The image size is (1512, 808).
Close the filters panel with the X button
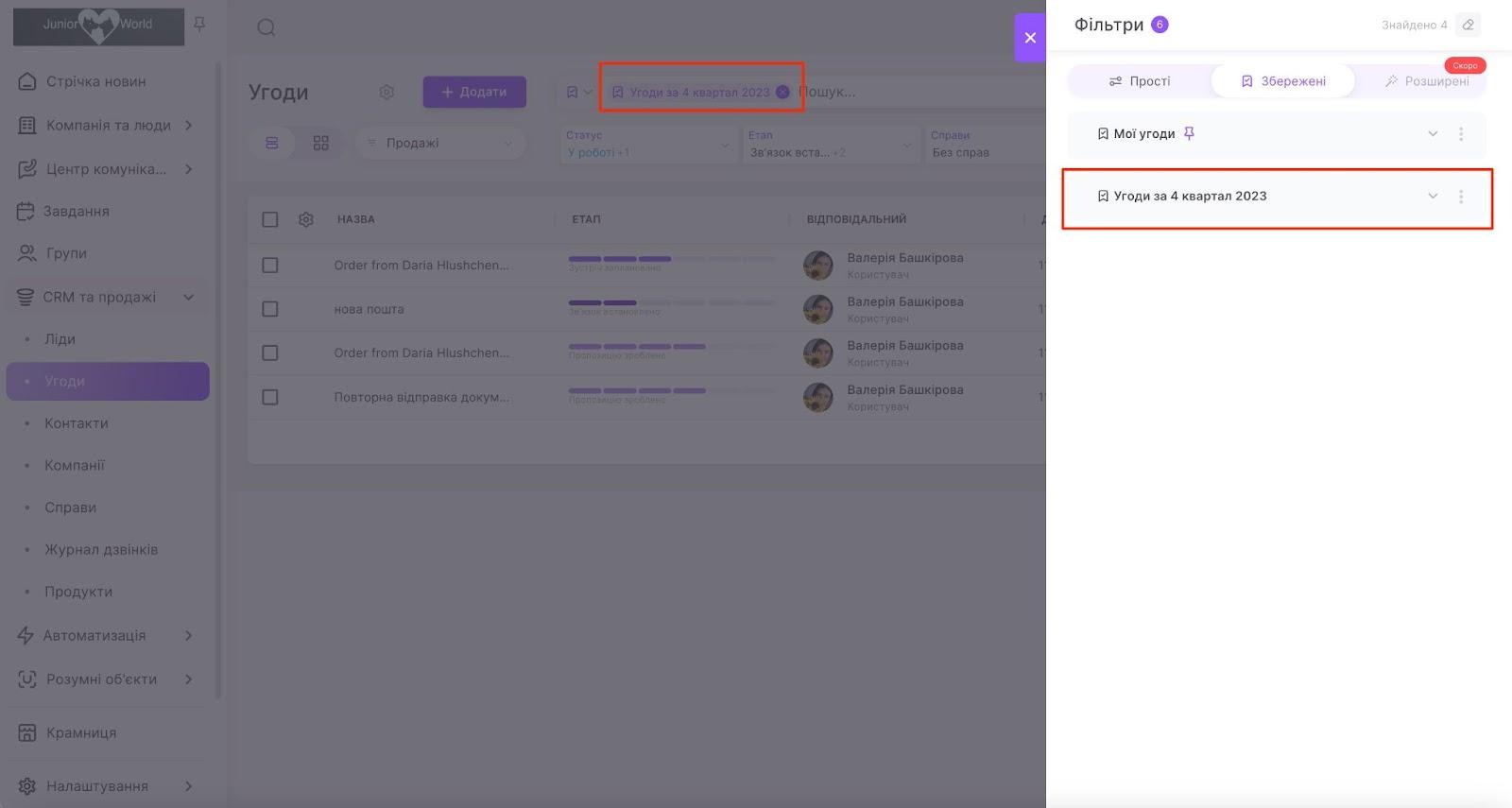pyautogui.click(x=1030, y=38)
